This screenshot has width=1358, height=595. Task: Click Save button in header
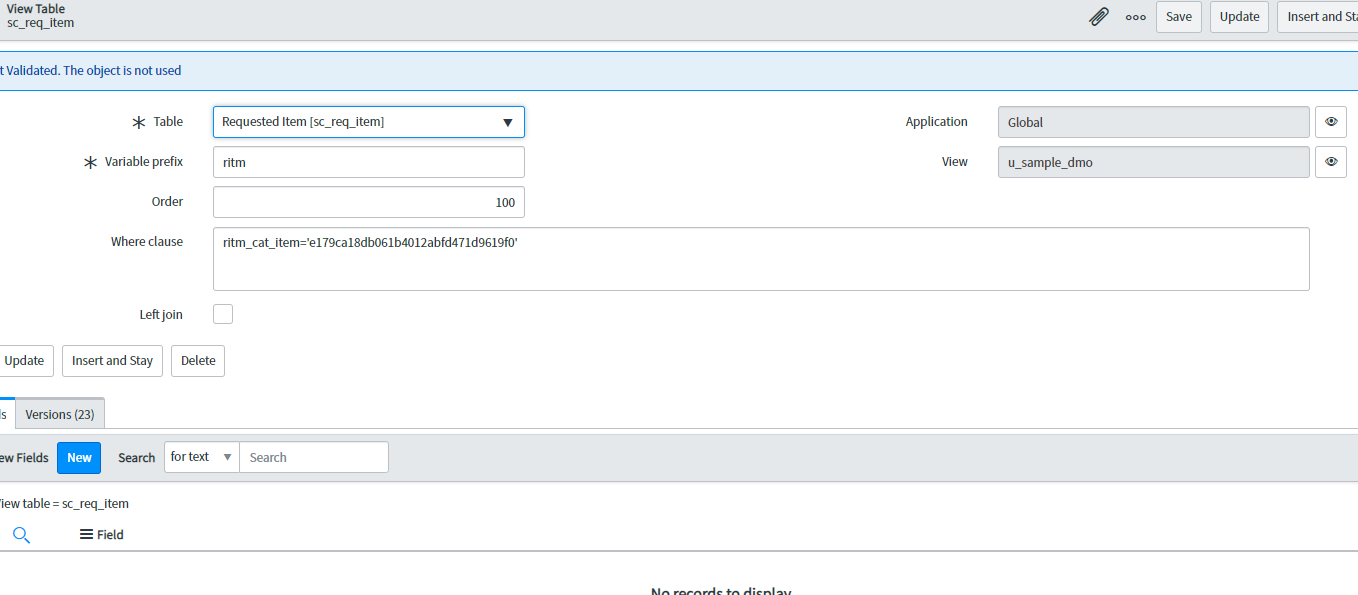coord(1179,17)
